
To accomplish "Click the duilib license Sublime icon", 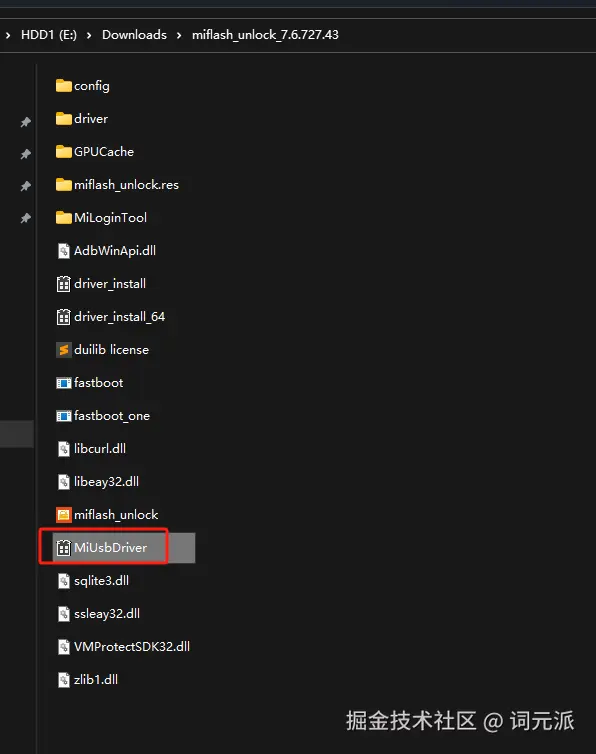I will (x=63, y=350).
